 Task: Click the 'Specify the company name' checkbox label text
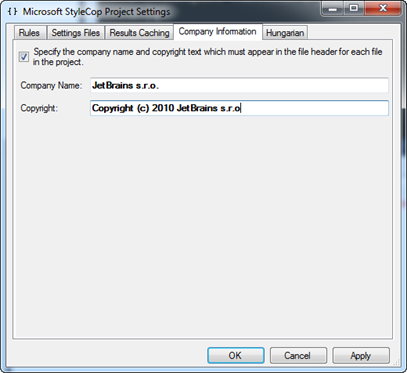pos(208,57)
